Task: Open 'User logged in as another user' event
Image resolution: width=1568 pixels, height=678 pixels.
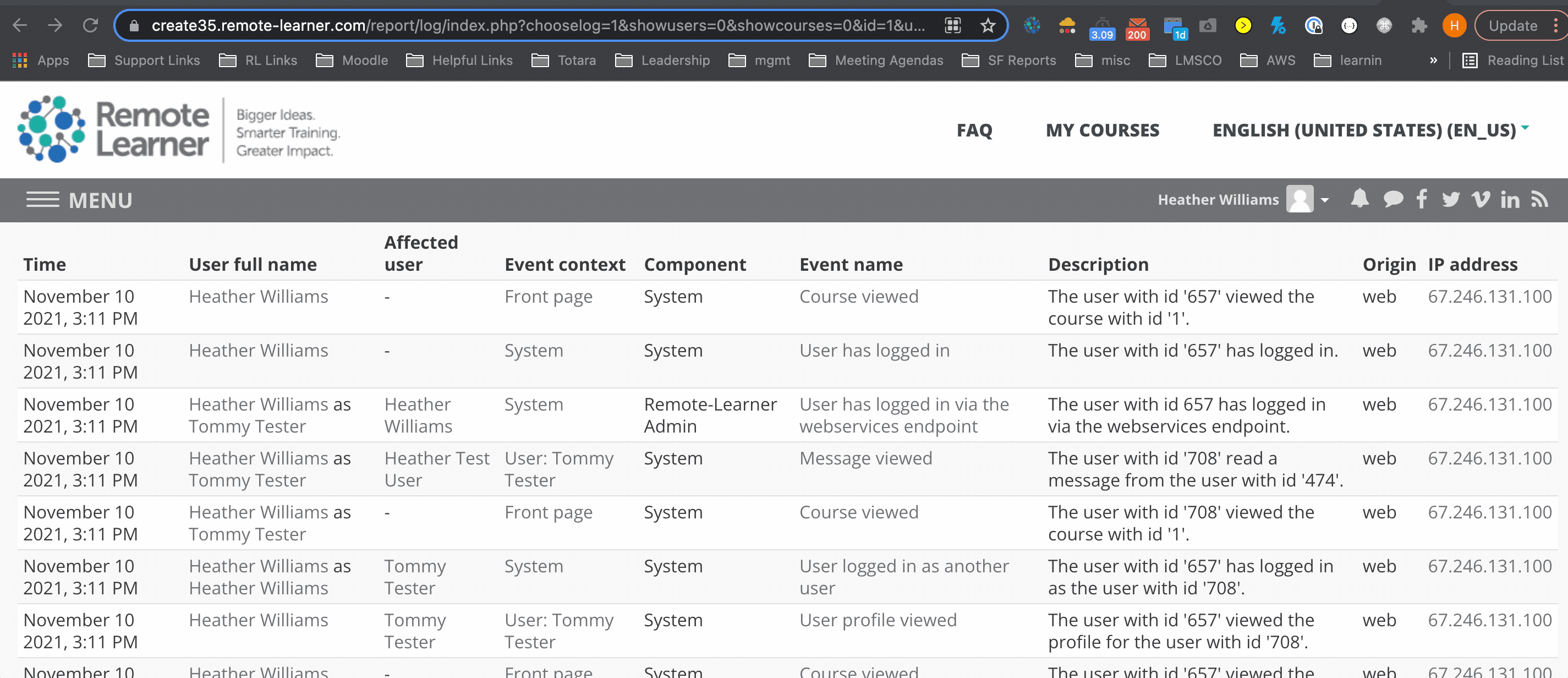Action: (x=904, y=577)
